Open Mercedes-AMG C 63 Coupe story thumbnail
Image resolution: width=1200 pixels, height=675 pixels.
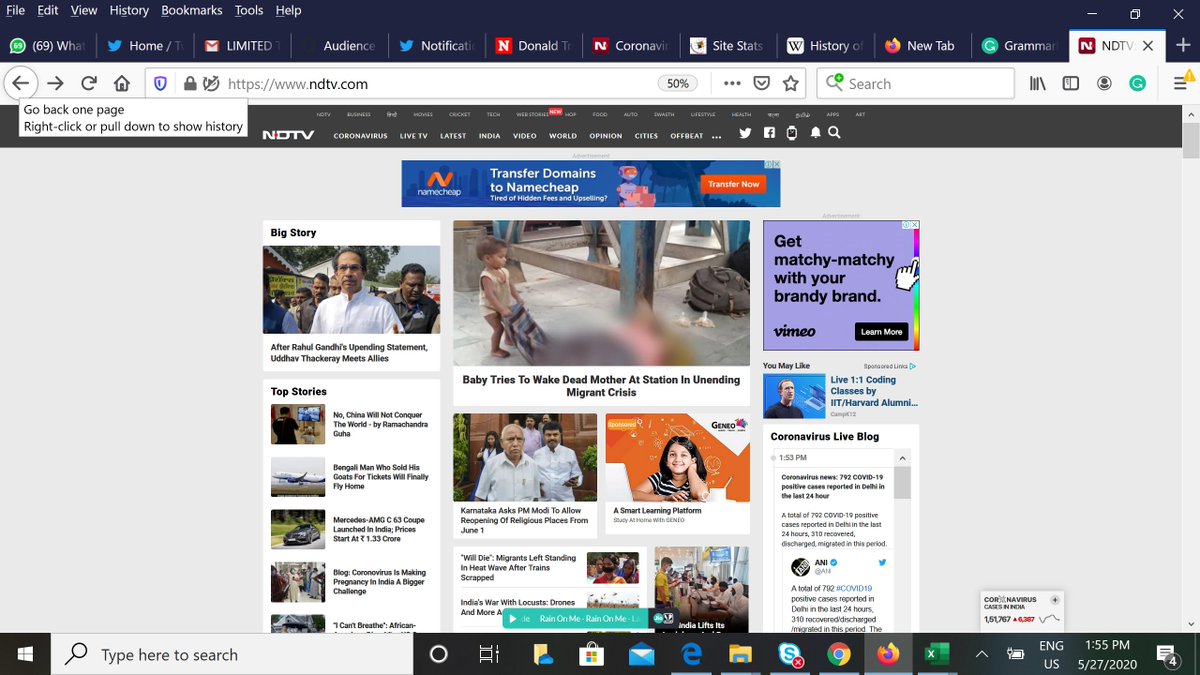tap(298, 529)
